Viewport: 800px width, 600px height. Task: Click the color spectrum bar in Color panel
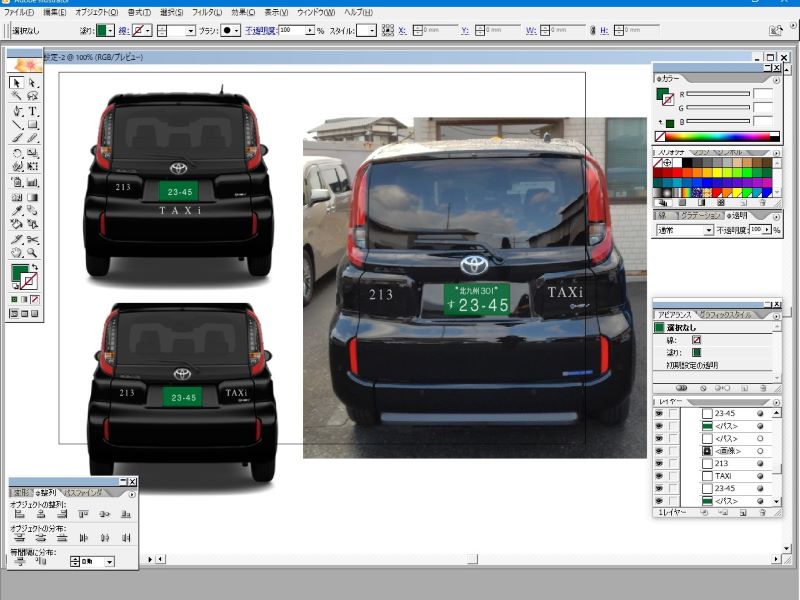(x=717, y=136)
